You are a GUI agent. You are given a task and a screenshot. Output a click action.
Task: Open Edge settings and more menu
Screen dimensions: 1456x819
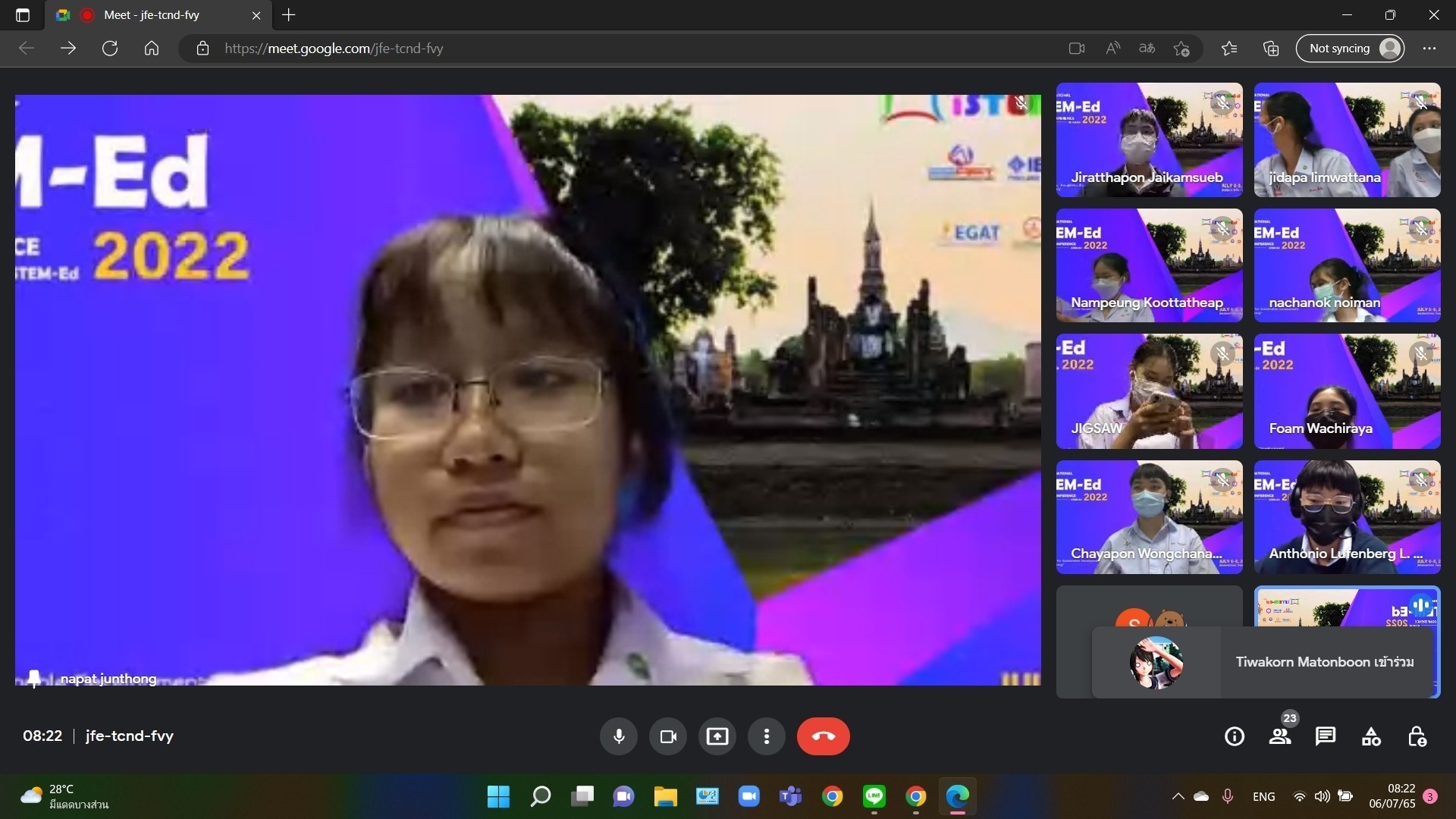click(1429, 49)
